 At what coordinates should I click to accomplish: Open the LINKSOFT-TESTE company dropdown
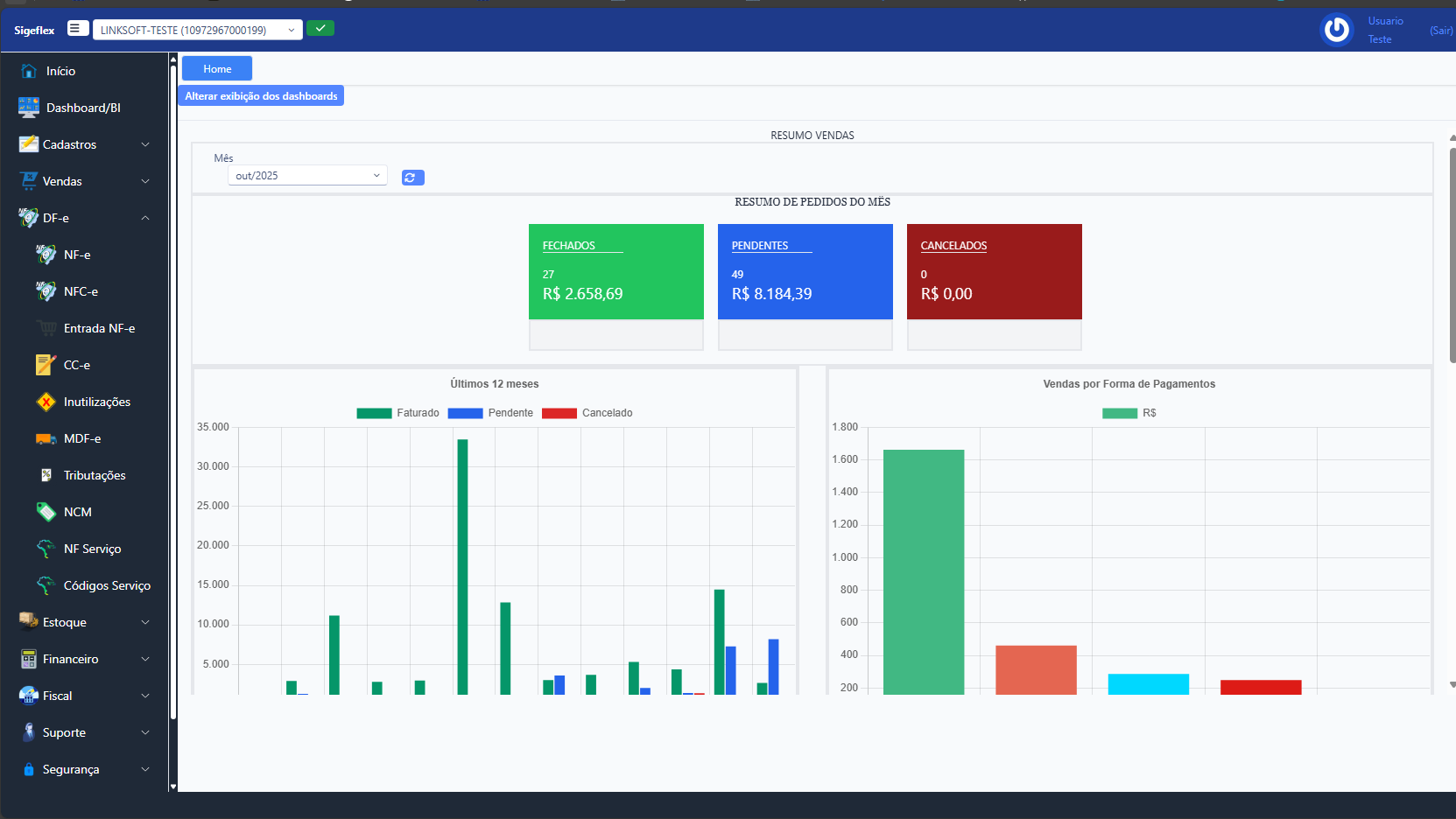pos(197,30)
